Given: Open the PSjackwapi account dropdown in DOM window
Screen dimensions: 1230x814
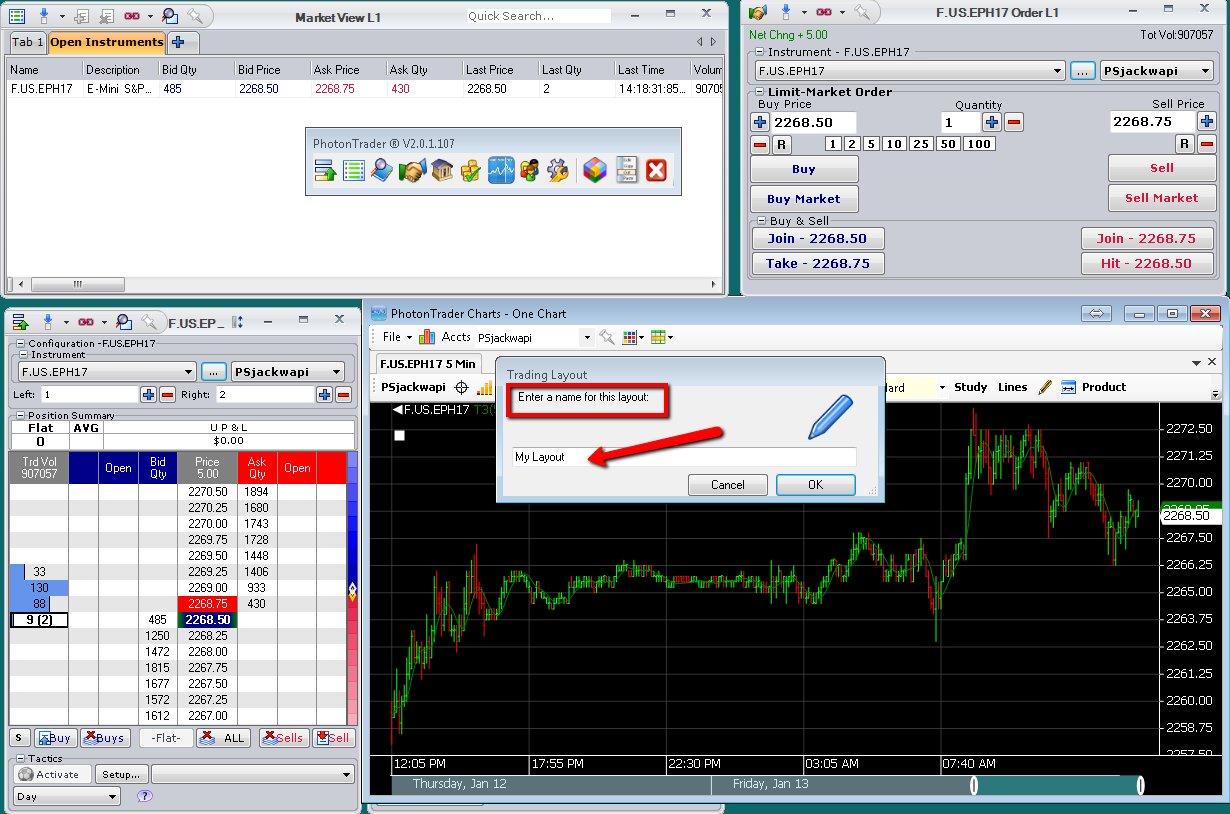Looking at the screenshot, I should (336, 371).
